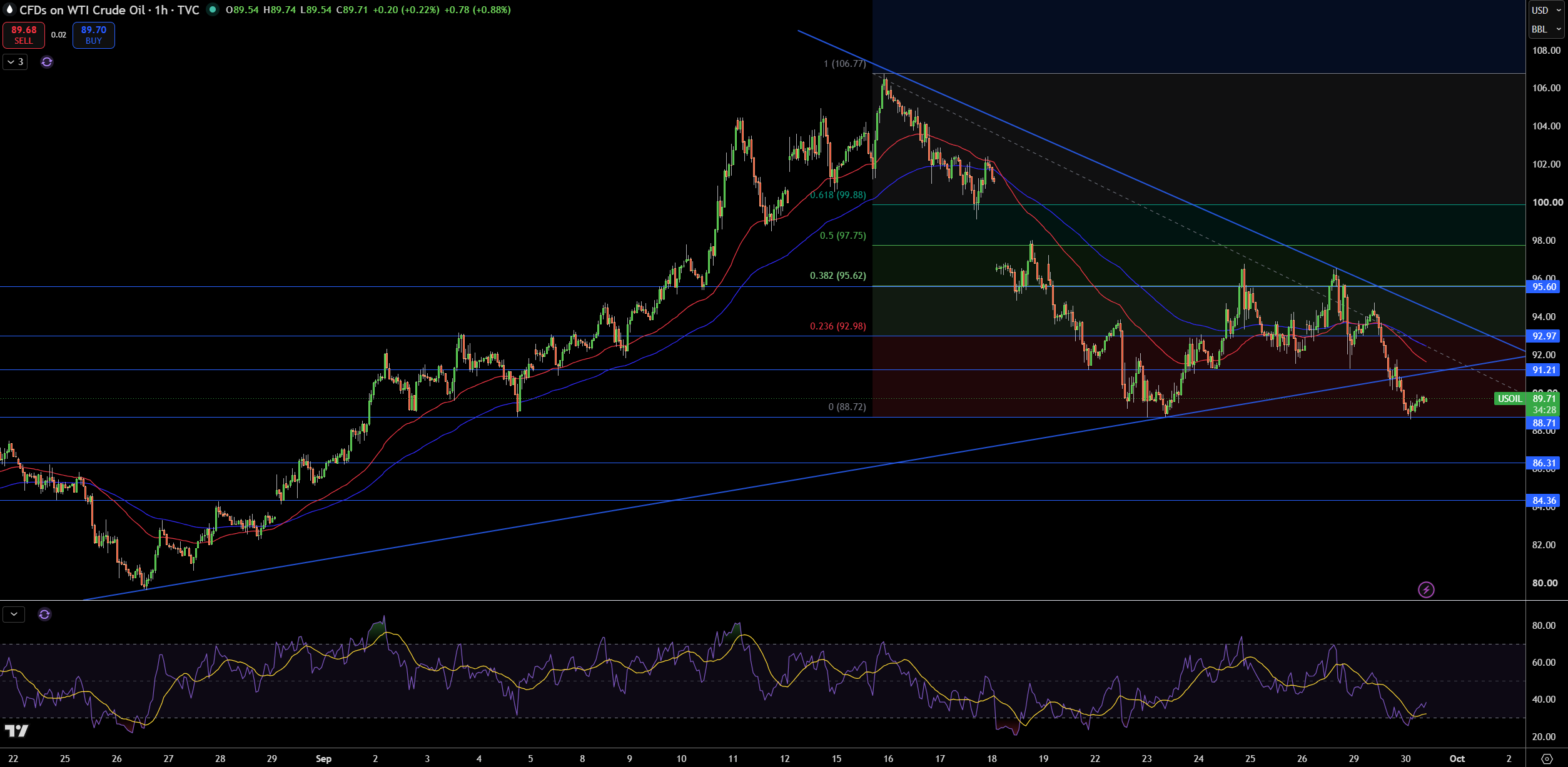Click the refresh icon in the RSI pane
The image size is (1568, 767).
44,614
